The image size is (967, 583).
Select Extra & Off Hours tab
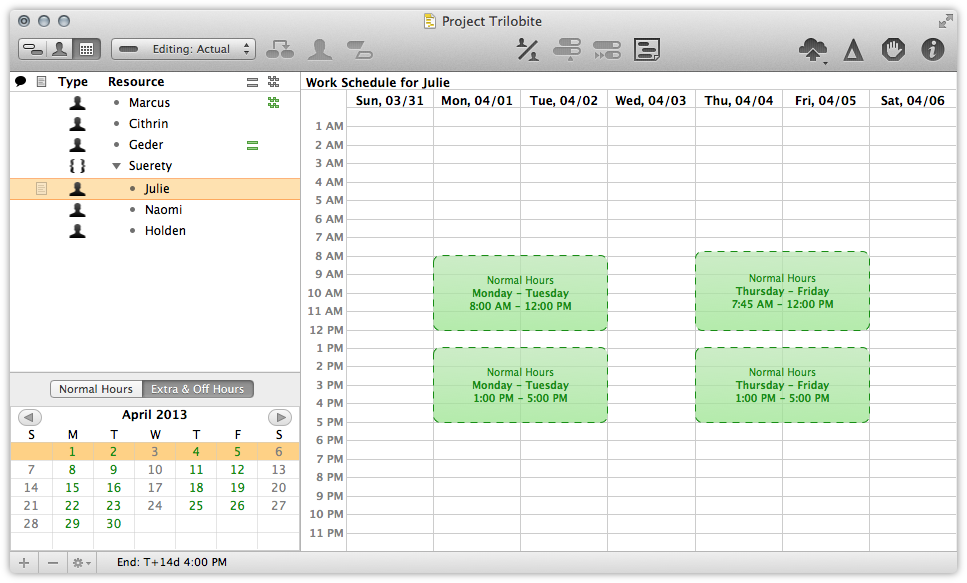[198, 389]
